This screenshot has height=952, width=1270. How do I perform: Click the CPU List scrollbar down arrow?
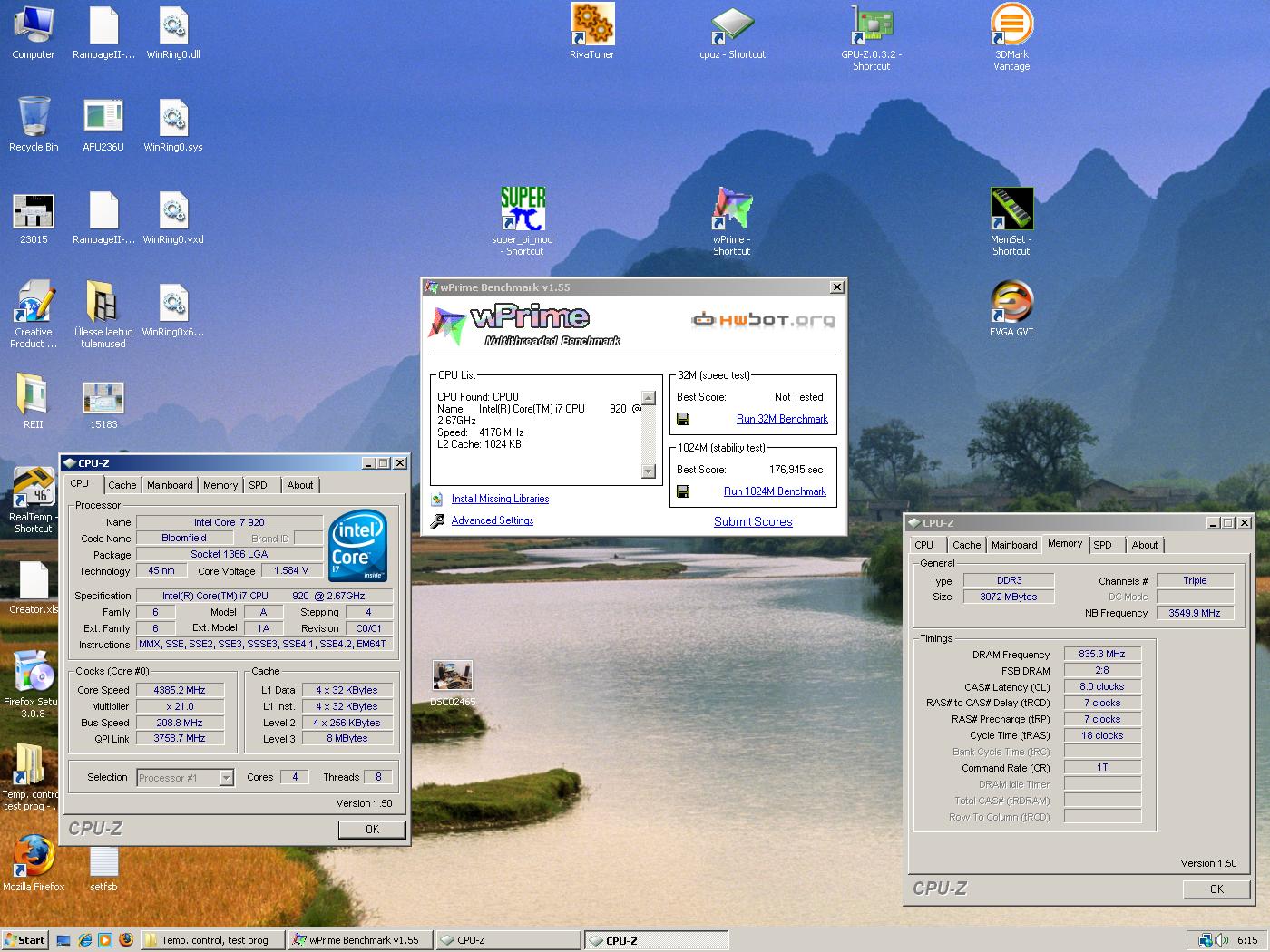(648, 471)
